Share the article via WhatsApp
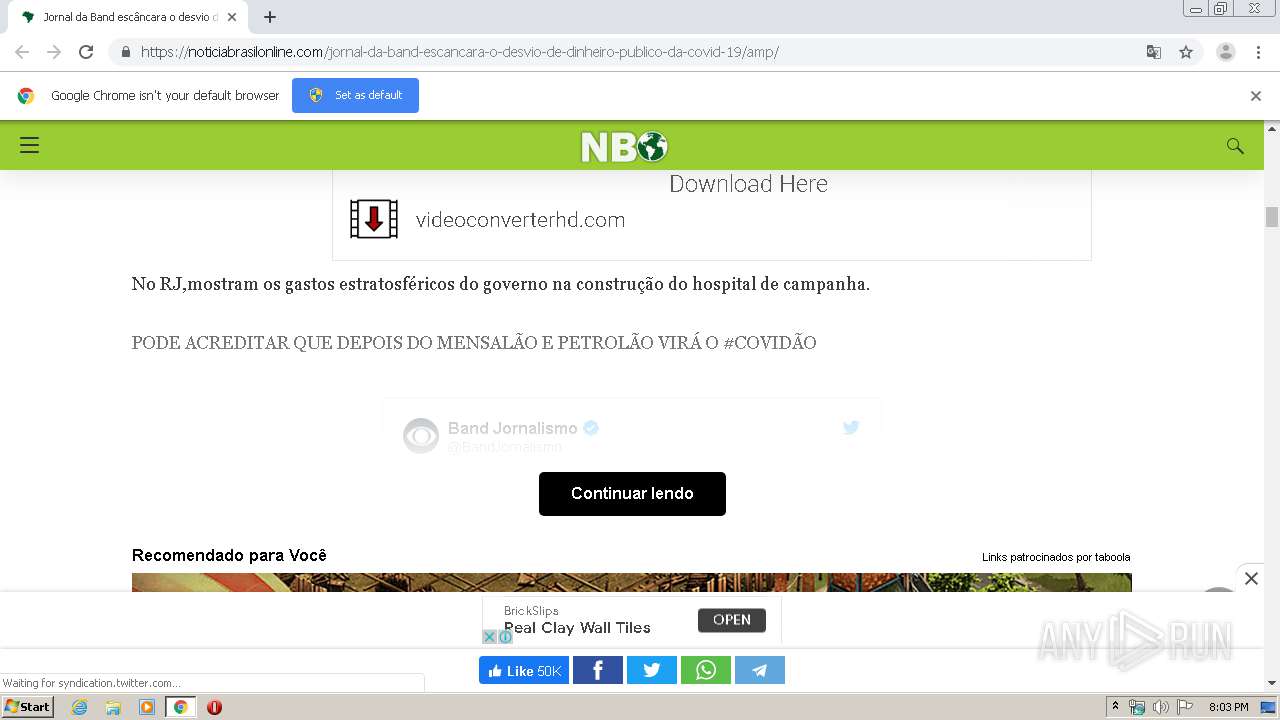Viewport: 1280px width, 720px height. point(706,670)
